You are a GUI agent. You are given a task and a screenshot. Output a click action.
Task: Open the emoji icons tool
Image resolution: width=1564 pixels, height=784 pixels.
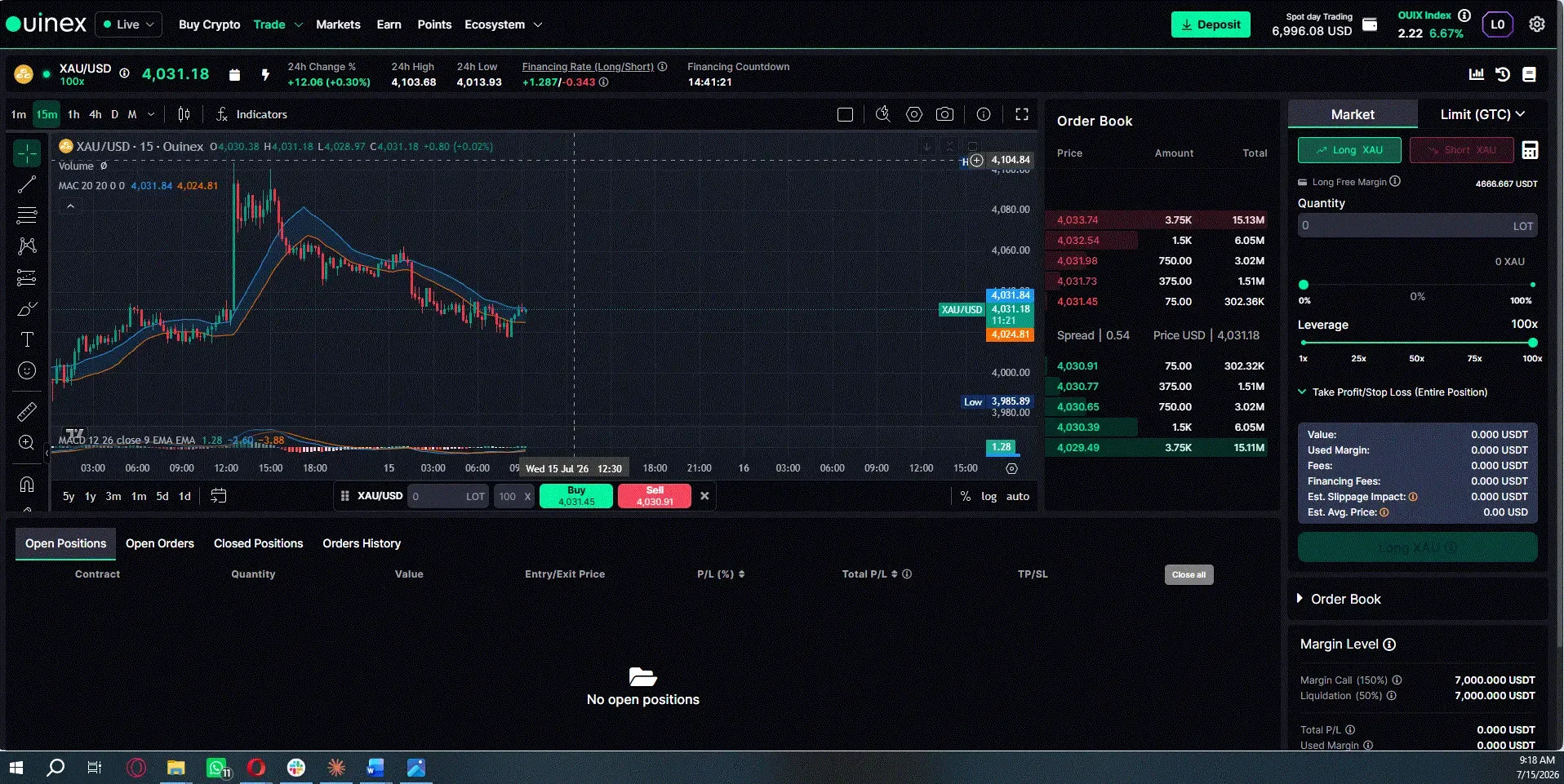click(27, 370)
